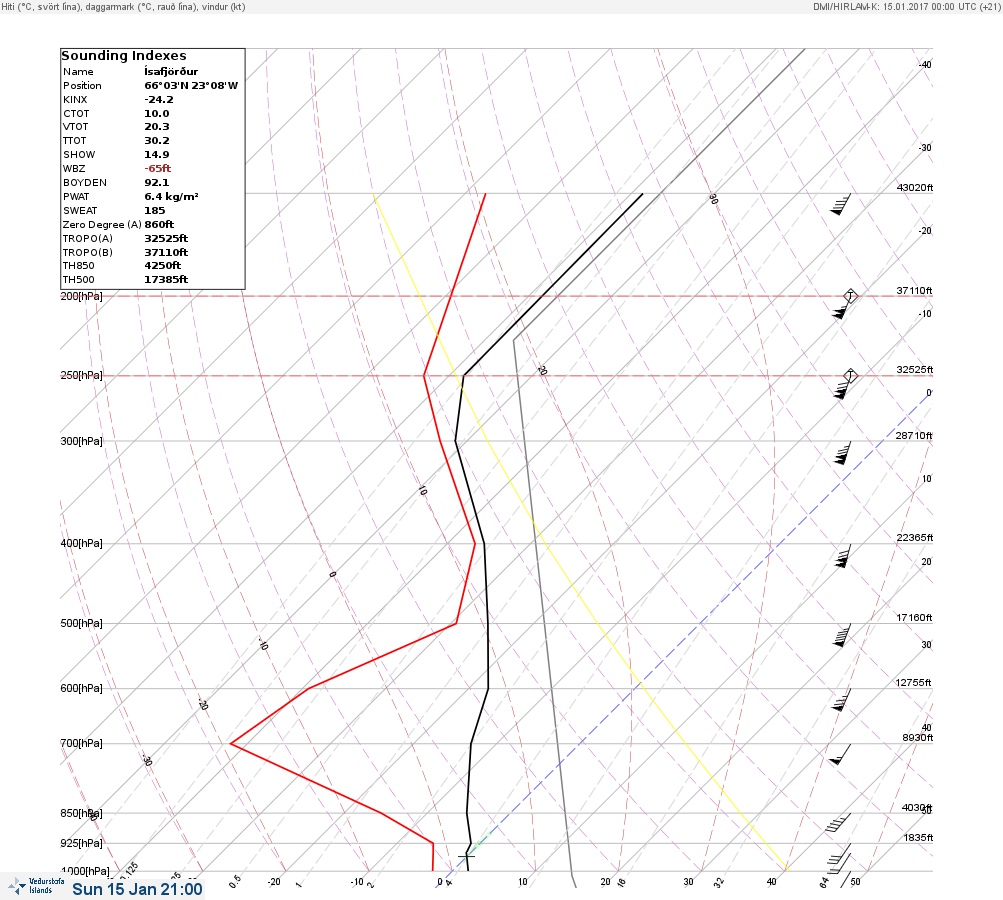The image size is (1003, 900).
Task: Click the 400[hPa] pressure label
Action: click(x=81, y=543)
